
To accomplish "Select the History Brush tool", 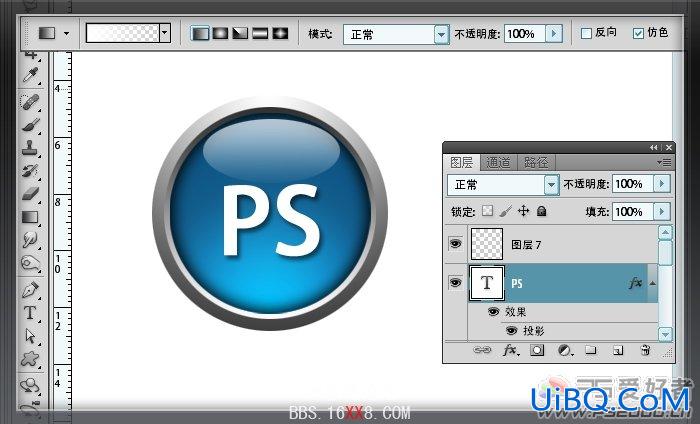I will click(x=30, y=171).
